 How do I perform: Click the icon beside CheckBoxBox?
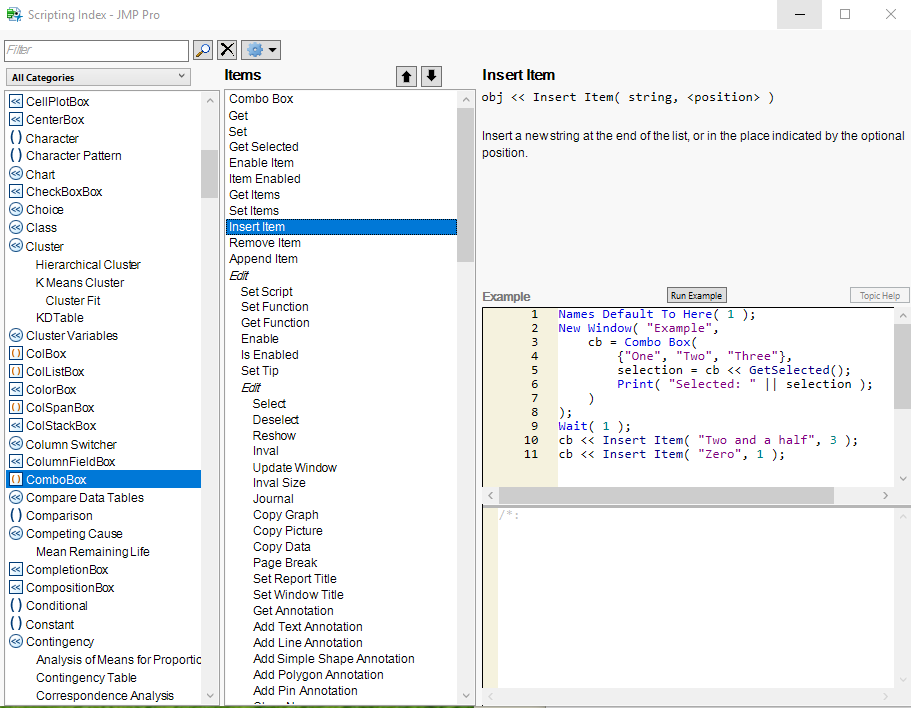16,192
